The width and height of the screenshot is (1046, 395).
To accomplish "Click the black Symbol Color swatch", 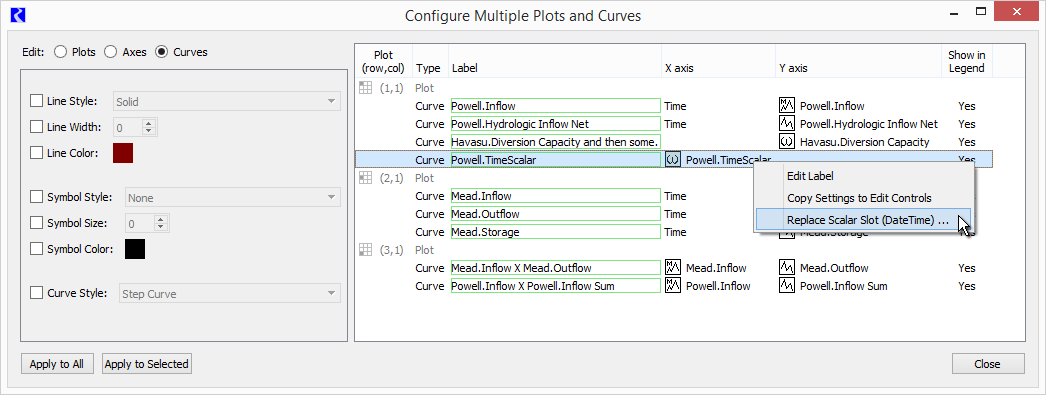I will click(135, 249).
